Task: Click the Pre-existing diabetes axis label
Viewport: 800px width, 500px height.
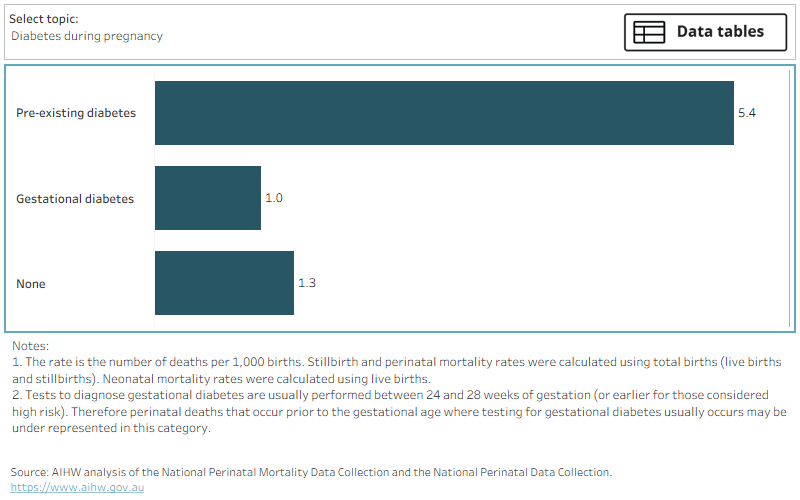Action: 76,113
